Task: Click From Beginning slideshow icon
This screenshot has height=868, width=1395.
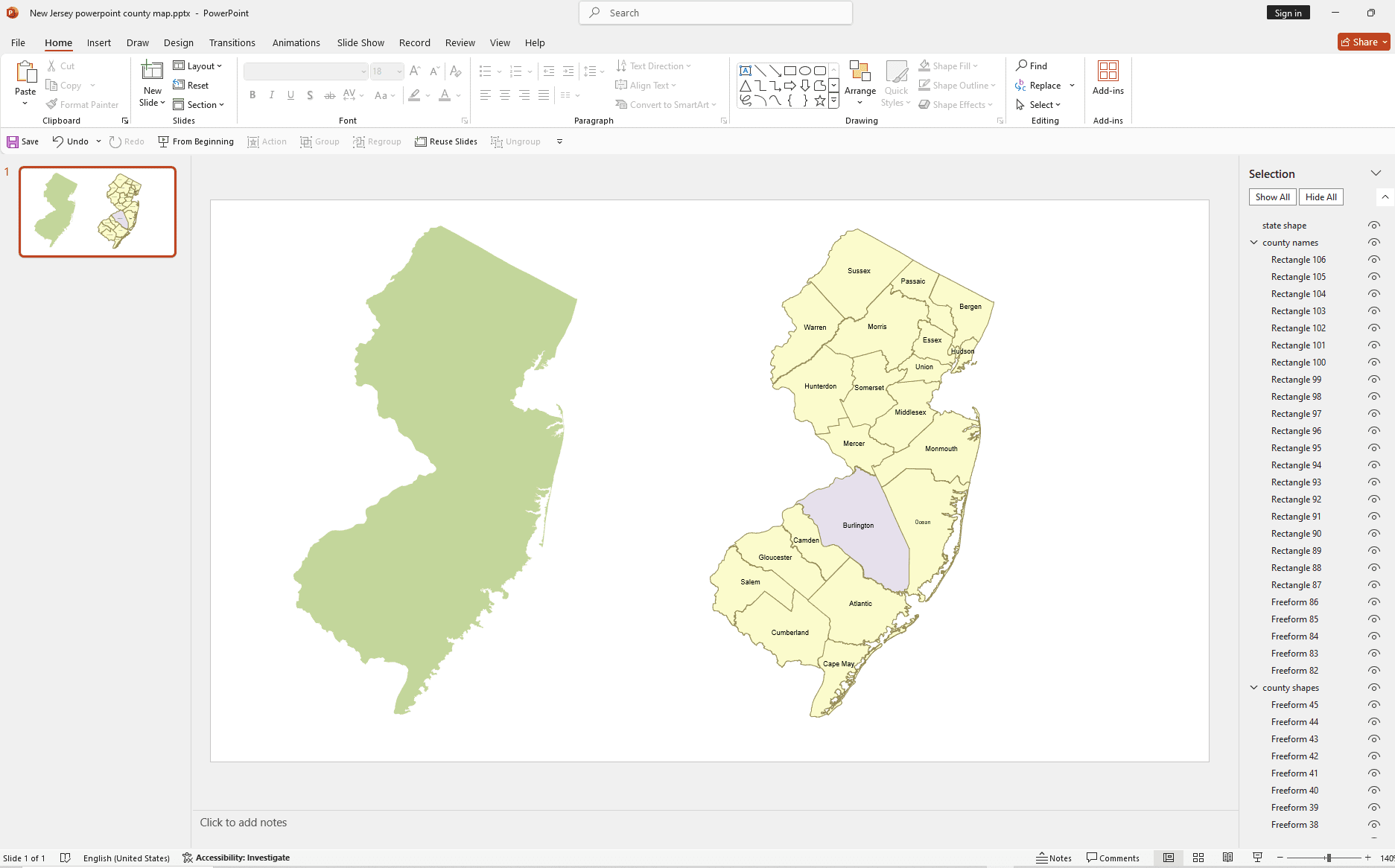Action: pyautogui.click(x=163, y=141)
